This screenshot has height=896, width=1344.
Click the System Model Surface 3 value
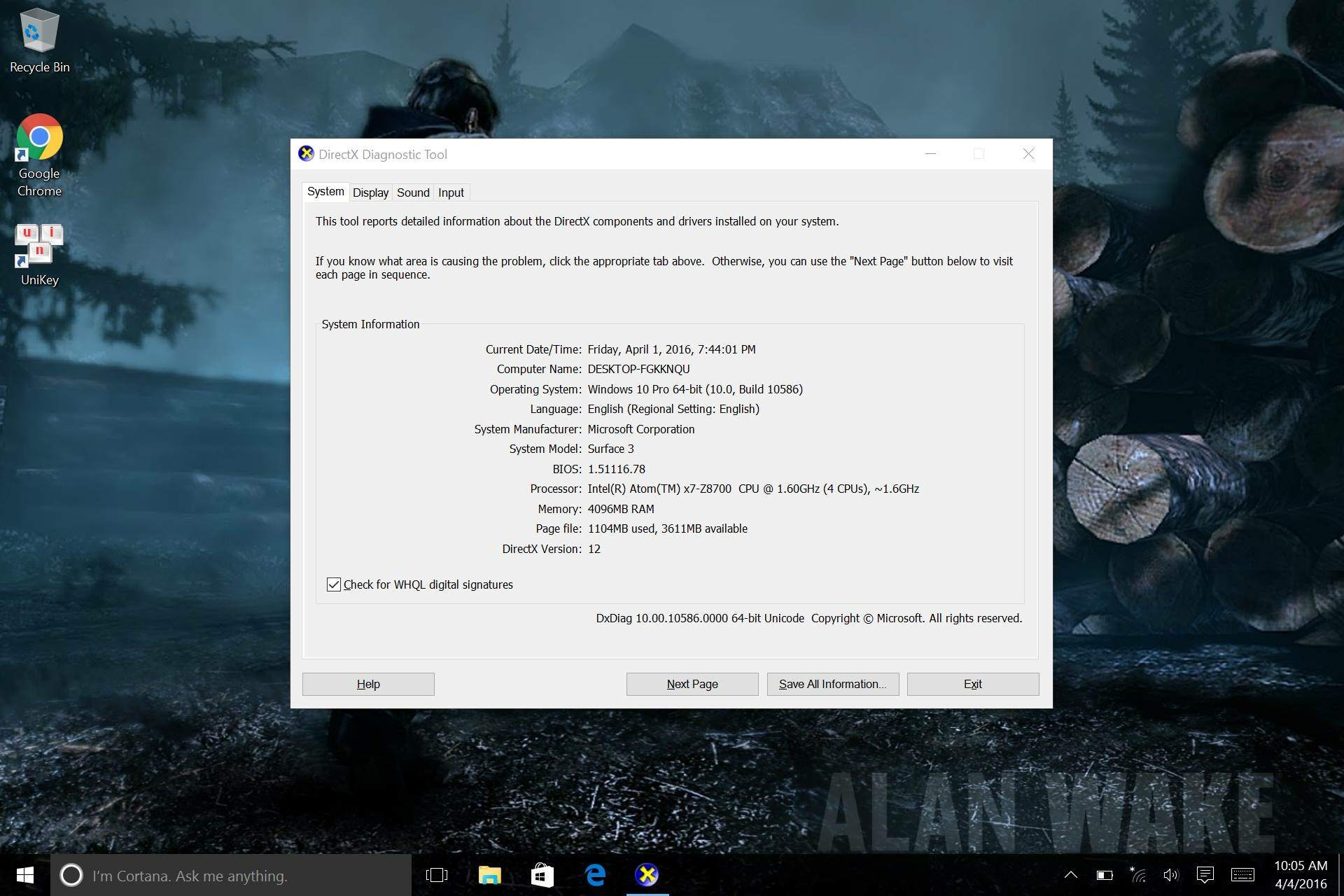[x=610, y=449]
